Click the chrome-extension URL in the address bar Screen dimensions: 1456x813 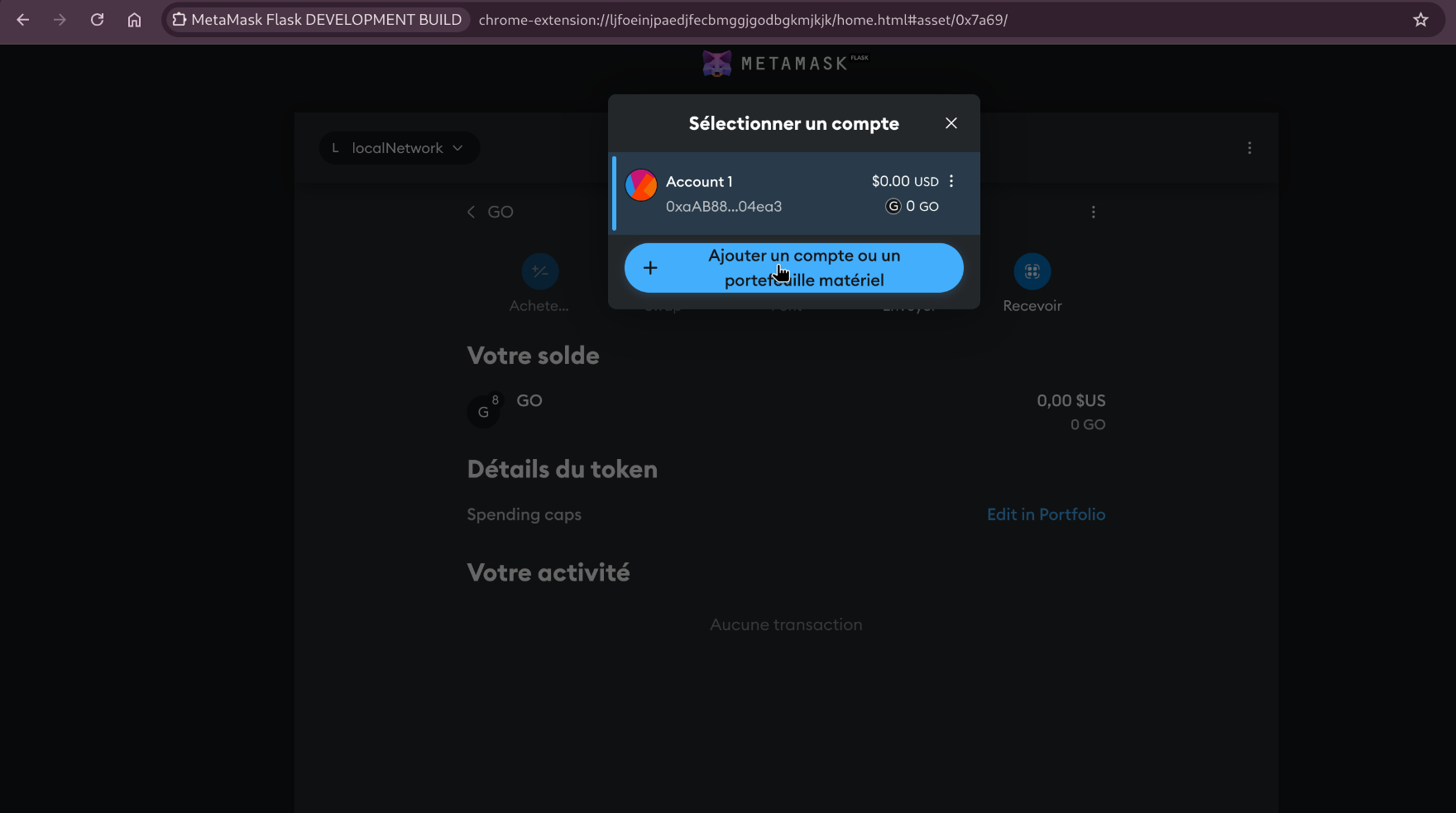(742, 20)
